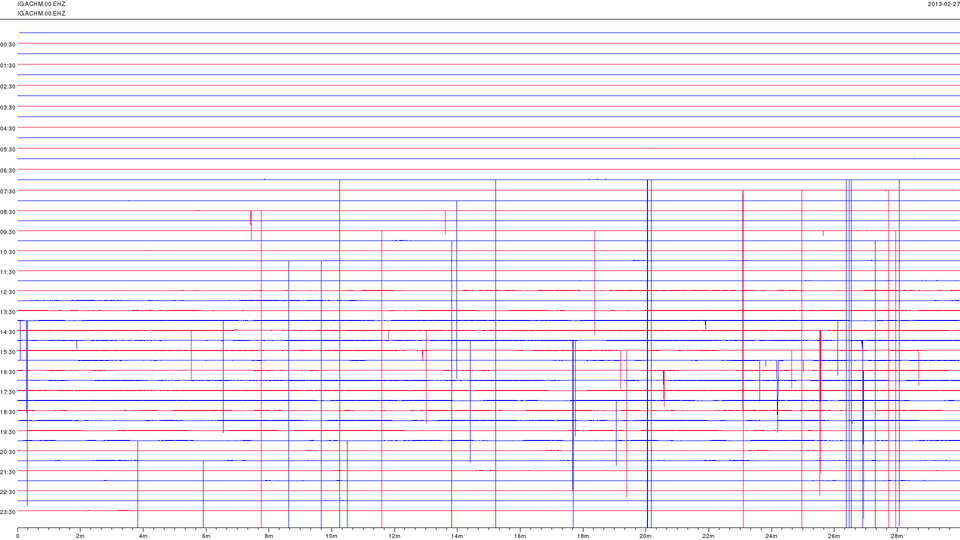960x540 pixels.
Task: Select the 22:30 time row label
Action: [x=8, y=492]
